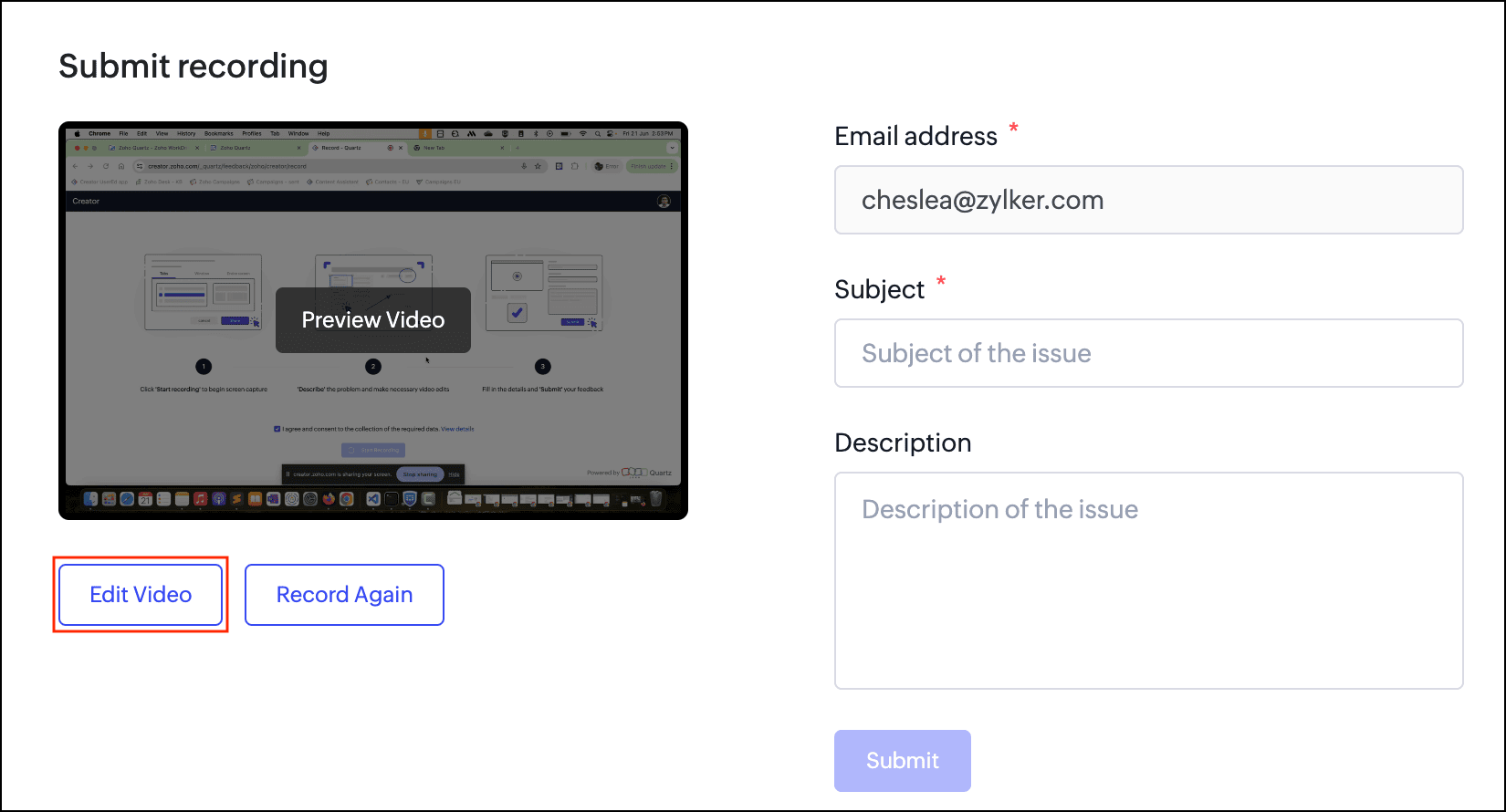
Task: Click the Record Again button
Action: pyautogui.click(x=344, y=595)
